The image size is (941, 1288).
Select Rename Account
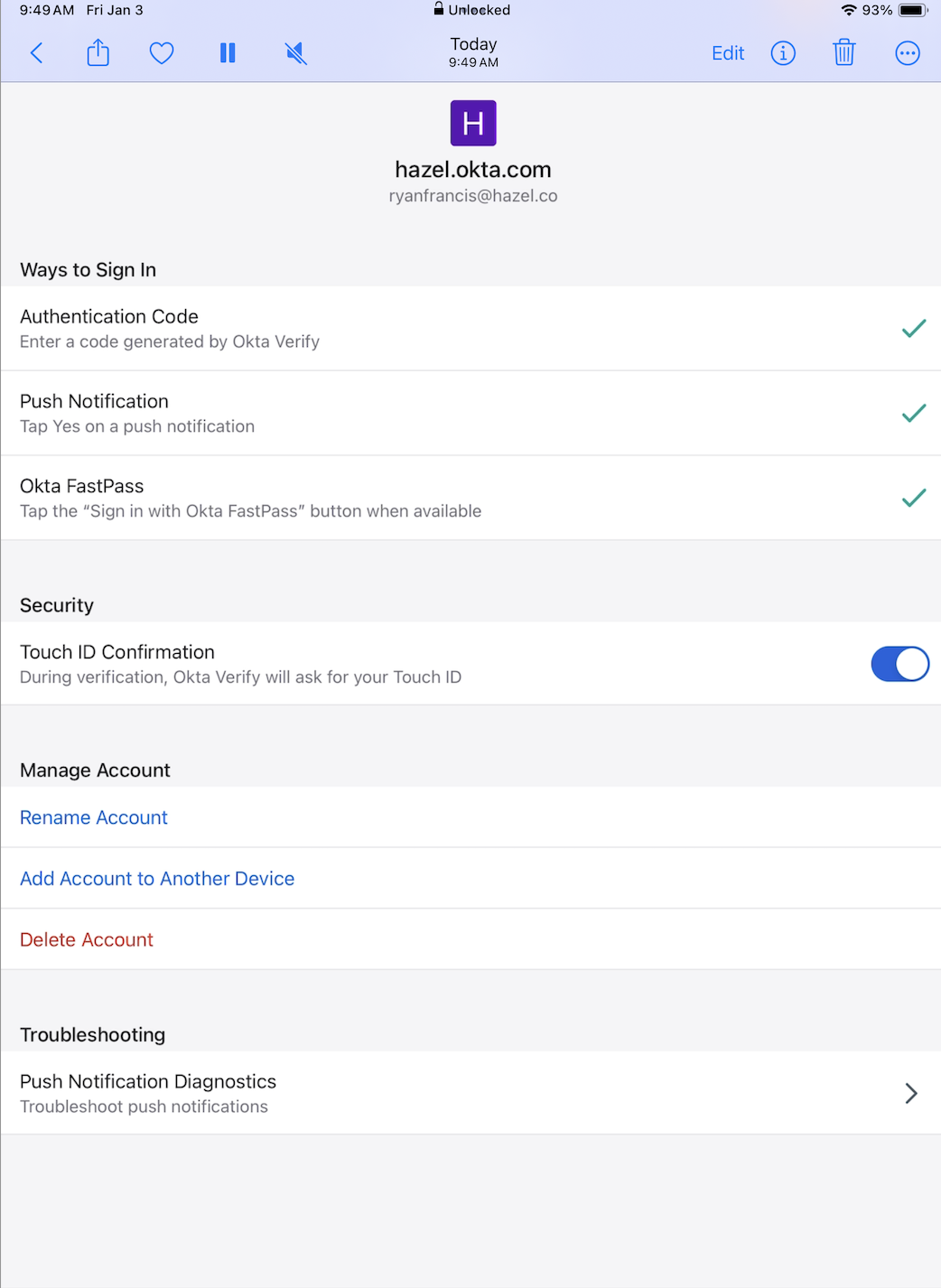[x=94, y=817]
